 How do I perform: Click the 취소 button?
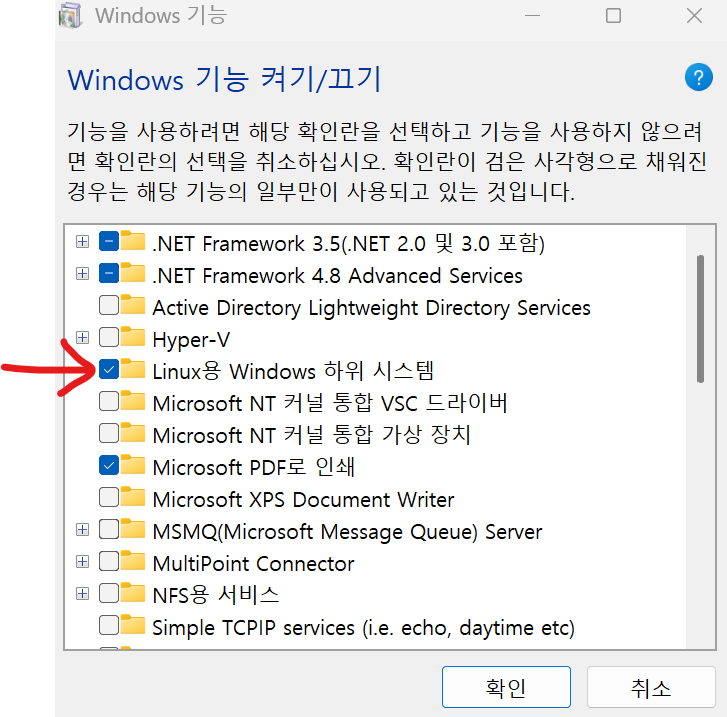tap(651, 687)
